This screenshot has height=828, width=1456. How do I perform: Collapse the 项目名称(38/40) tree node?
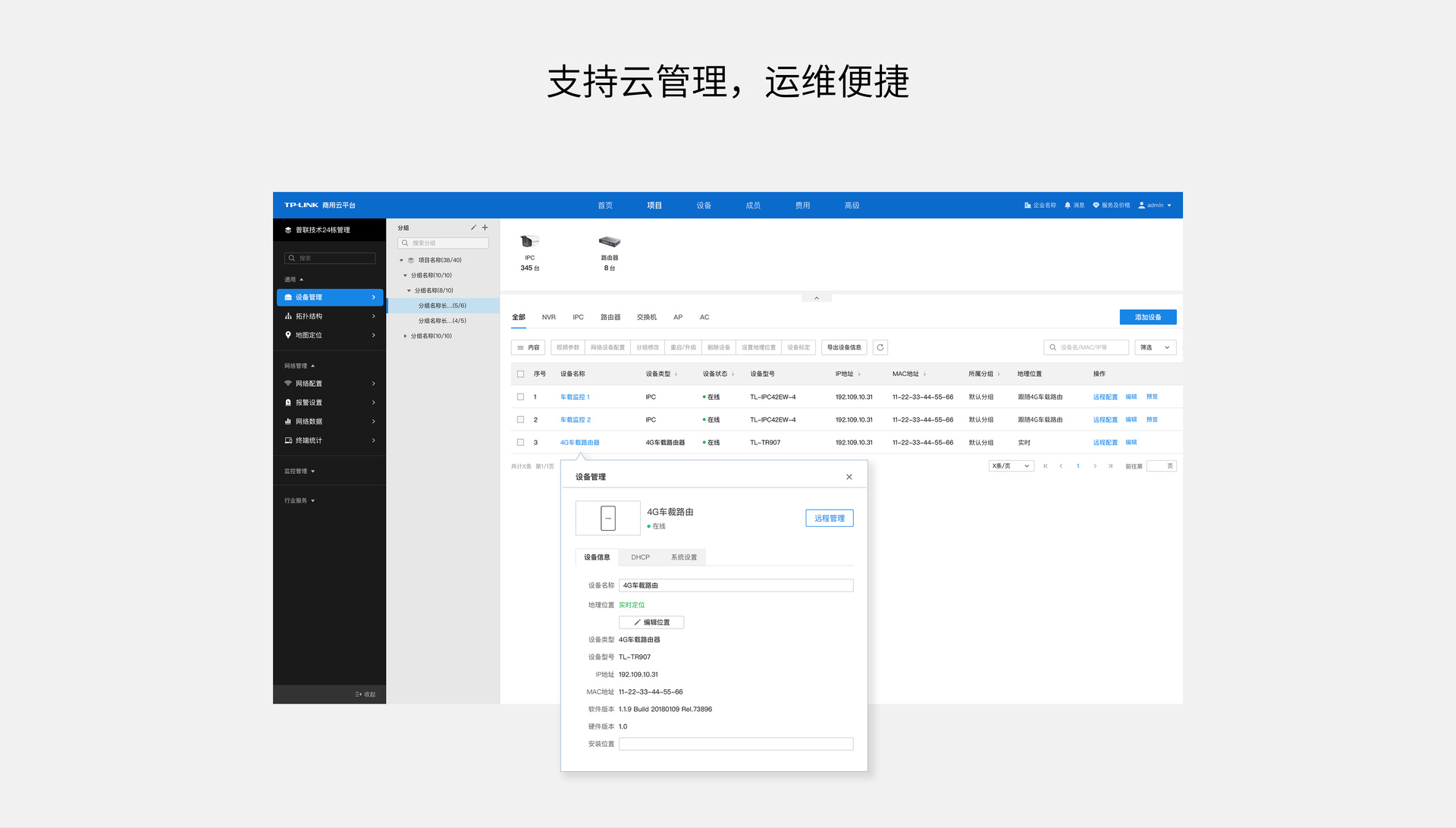click(x=402, y=260)
